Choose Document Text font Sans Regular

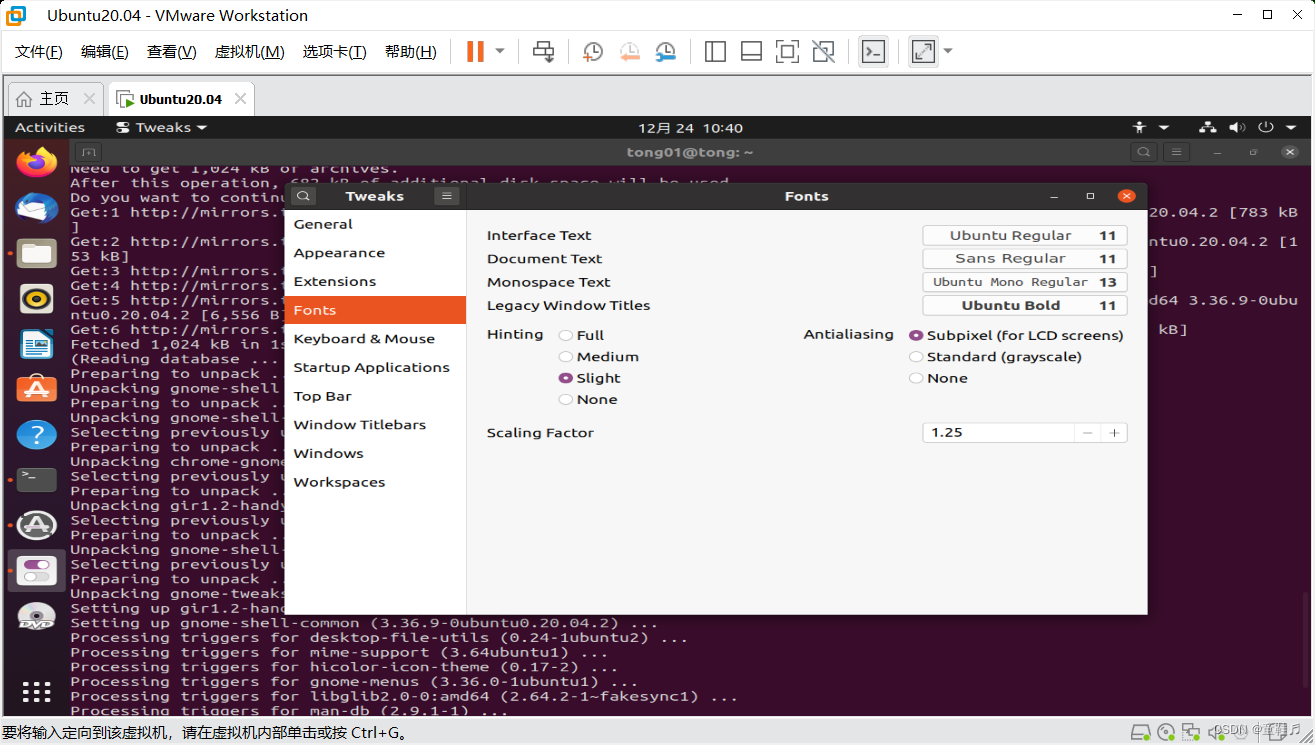(x=1025, y=259)
